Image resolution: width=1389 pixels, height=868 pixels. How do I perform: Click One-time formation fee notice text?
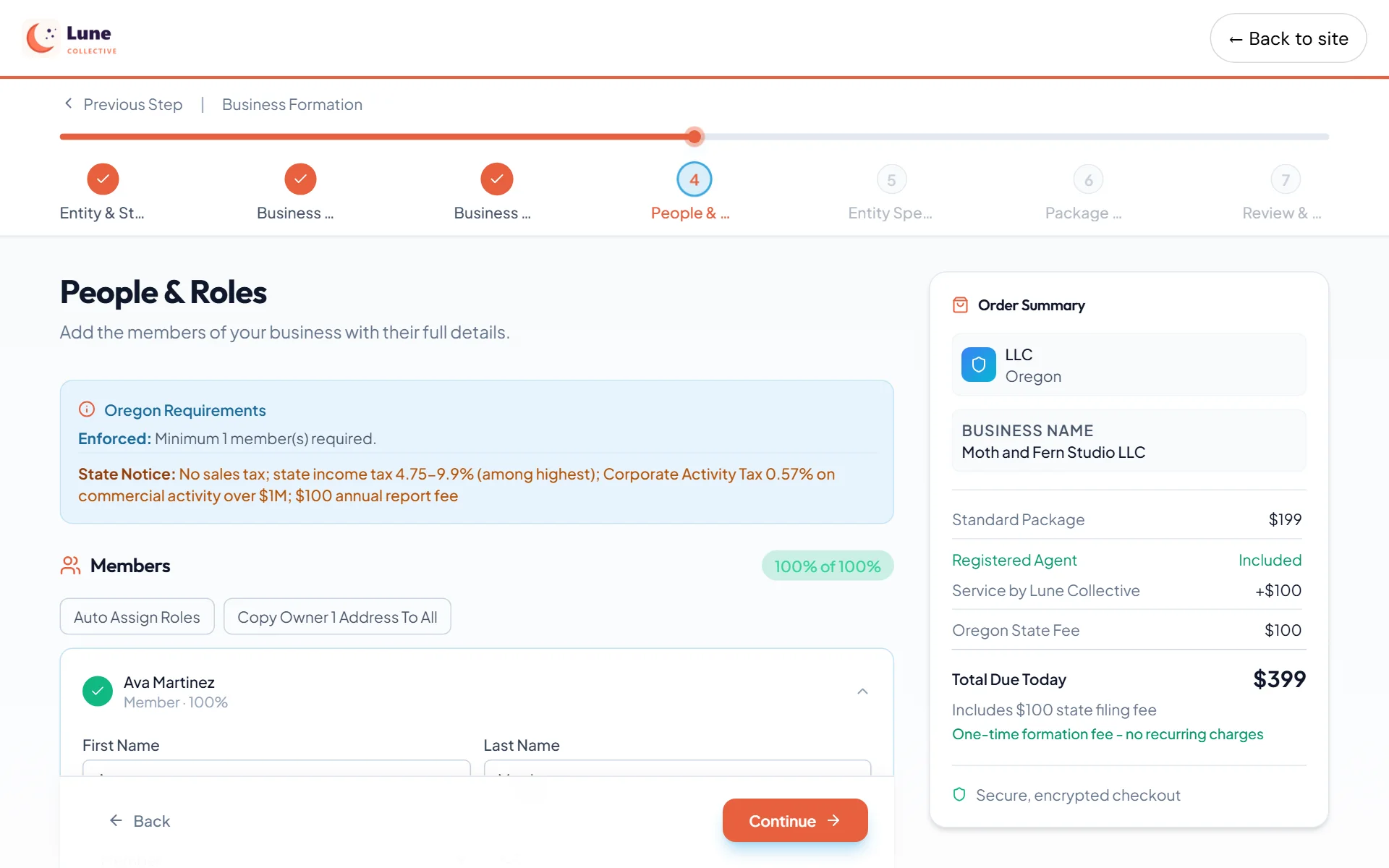pyautogui.click(x=1107, y=734)
